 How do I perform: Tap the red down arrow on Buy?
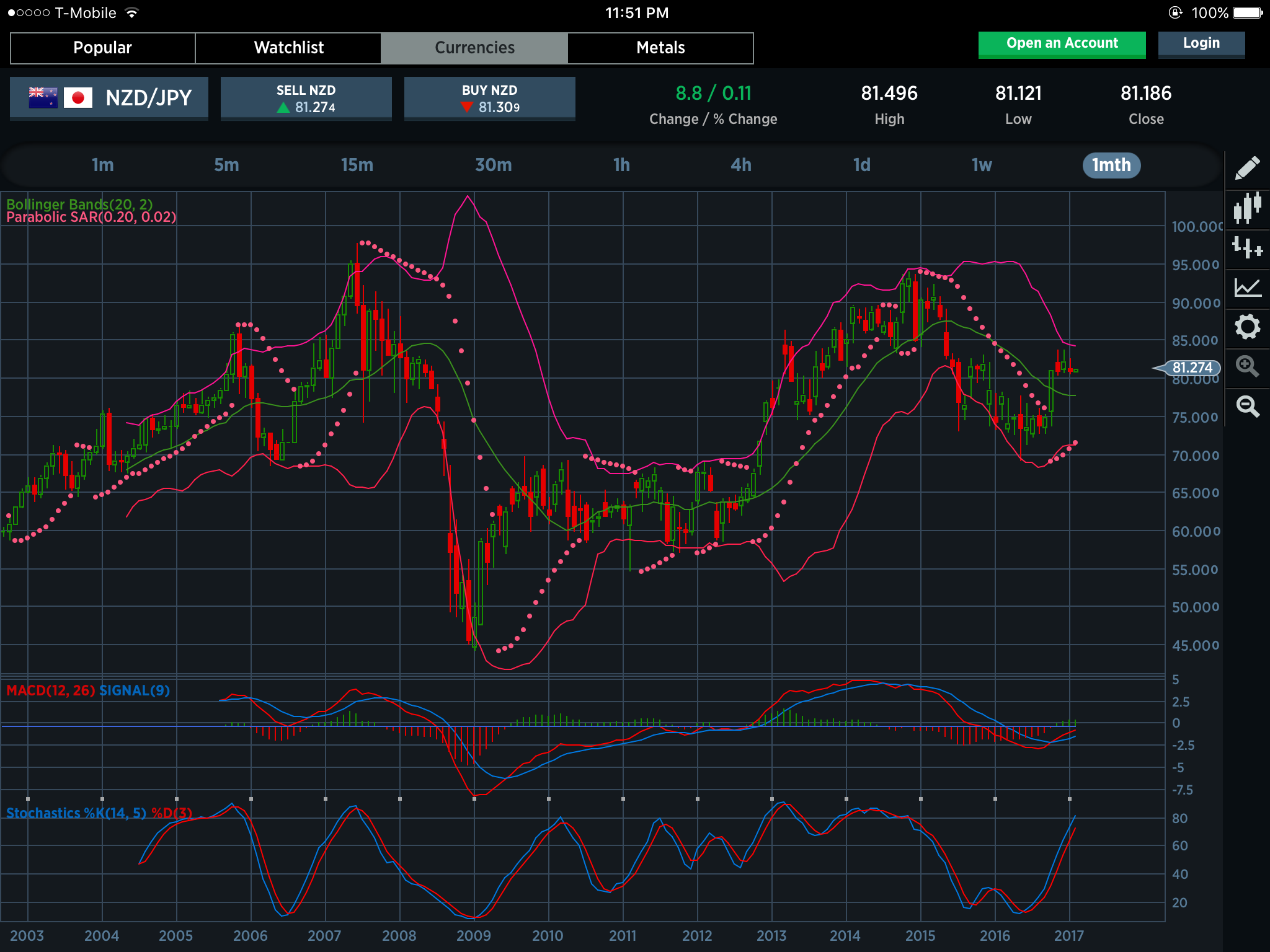tap(467, 108)
